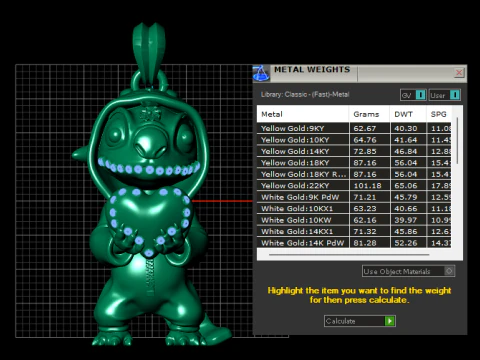Click the 45.86 DWT value
This screenshot has width=480, height=360.
tap(406, 231)
